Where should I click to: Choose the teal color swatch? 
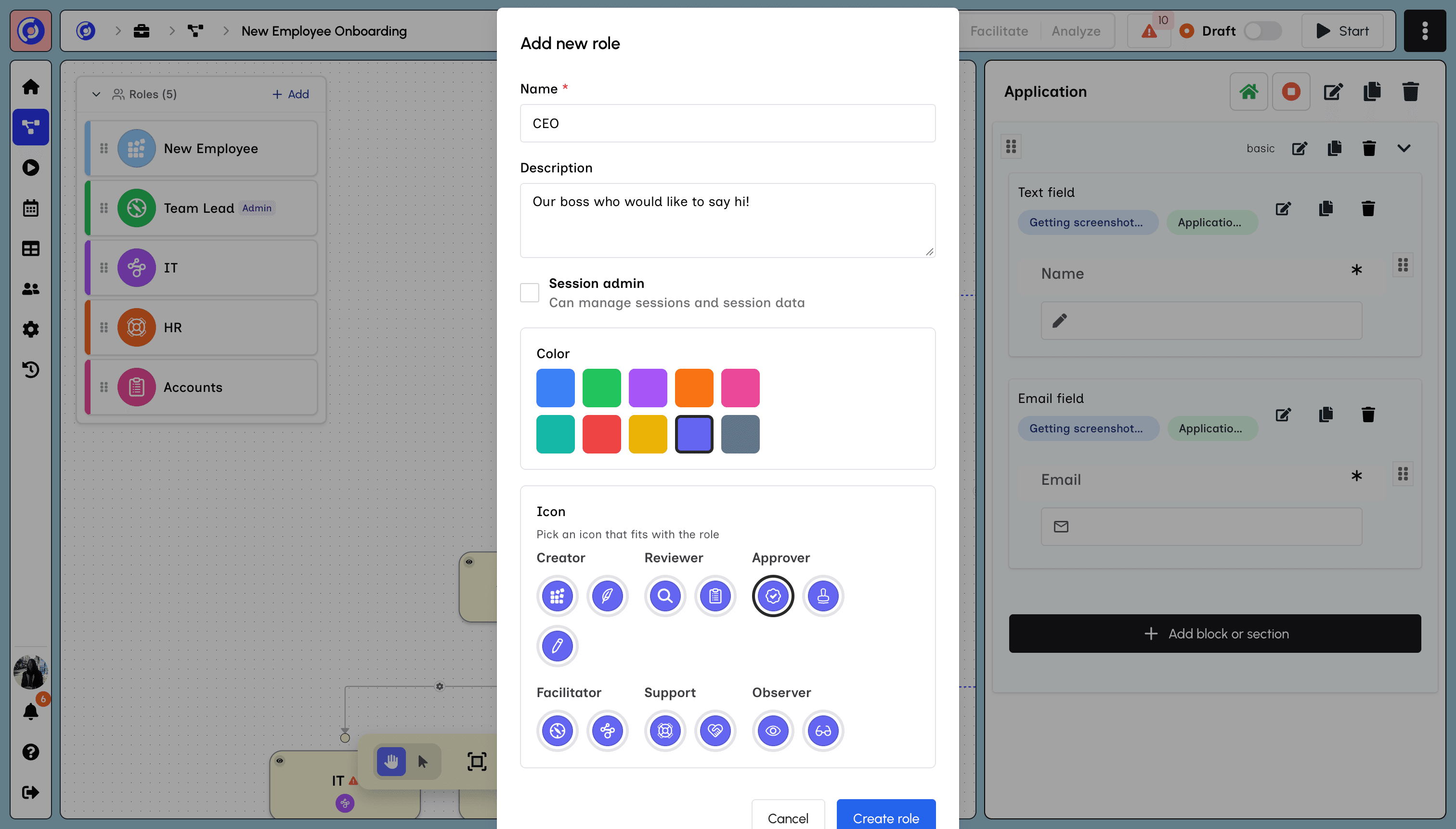[555, 434]
